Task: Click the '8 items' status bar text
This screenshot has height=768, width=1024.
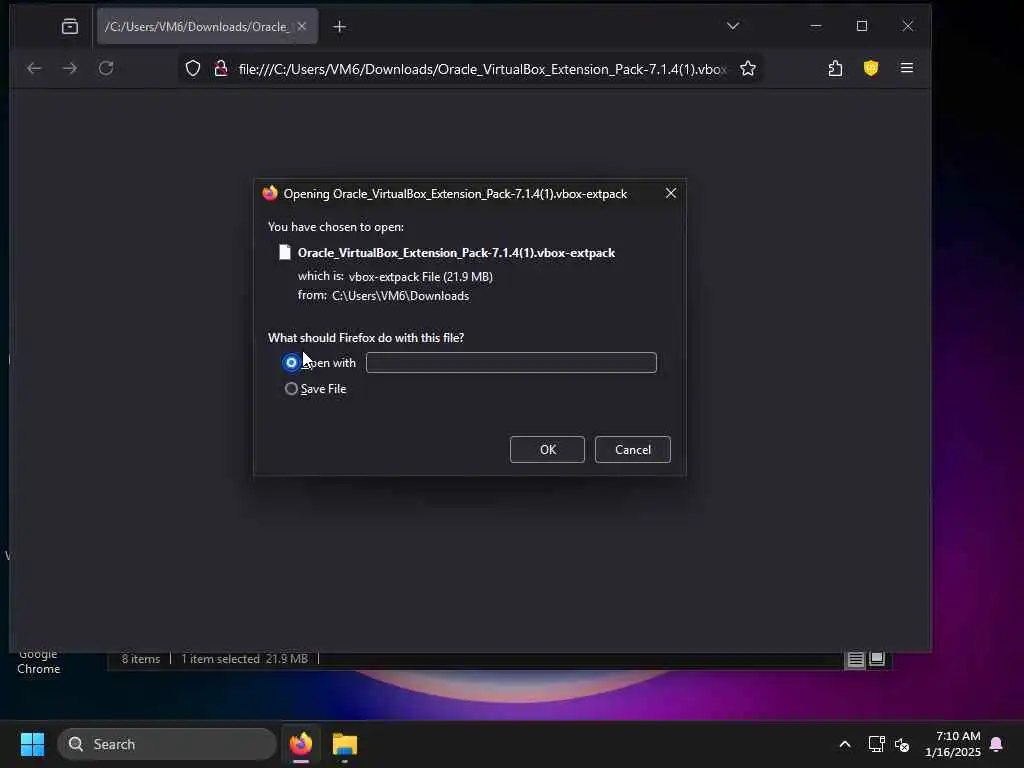Action: (x=140, y=659)
